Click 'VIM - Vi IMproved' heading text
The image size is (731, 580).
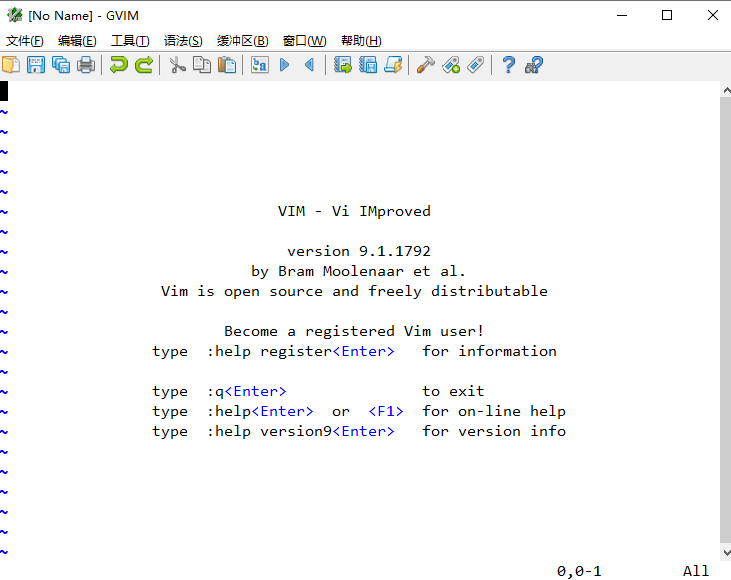(354, 211)
